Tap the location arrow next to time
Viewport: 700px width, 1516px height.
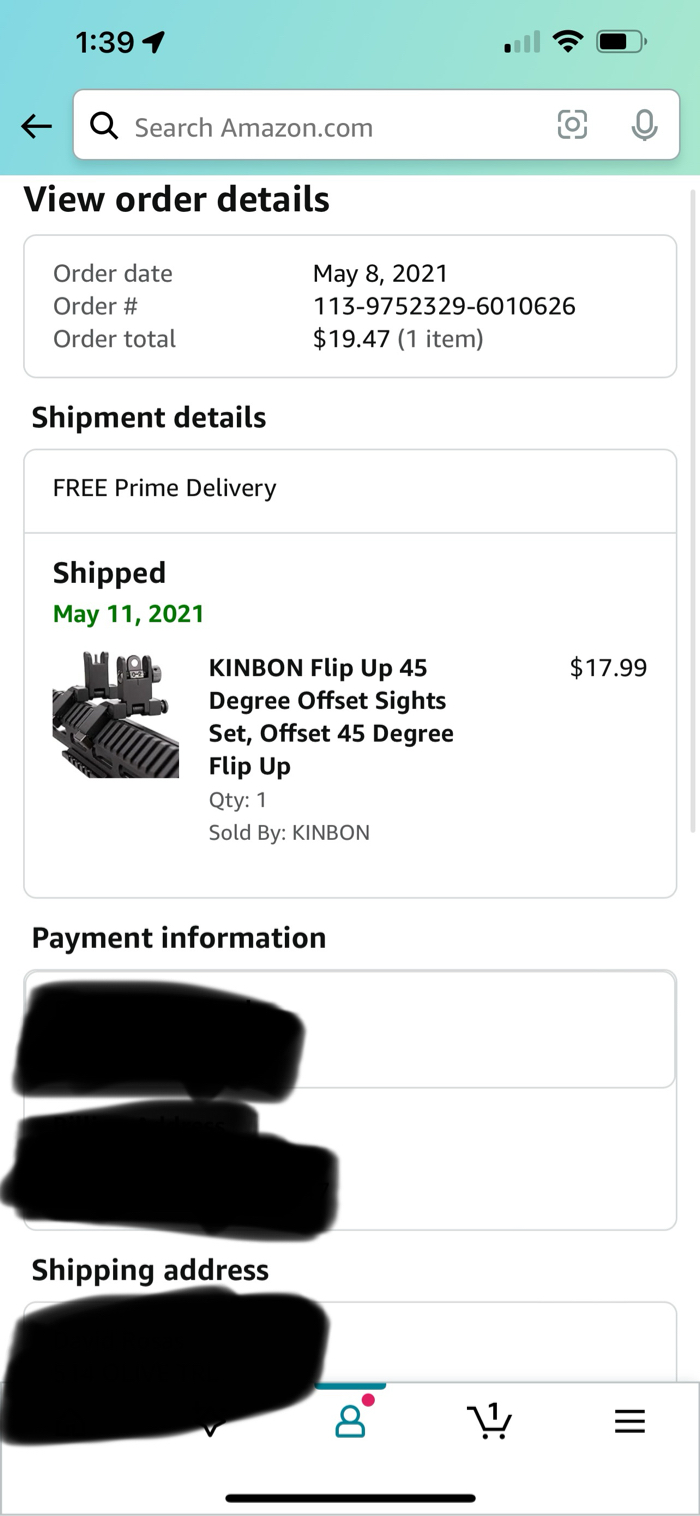pos(154,42)
